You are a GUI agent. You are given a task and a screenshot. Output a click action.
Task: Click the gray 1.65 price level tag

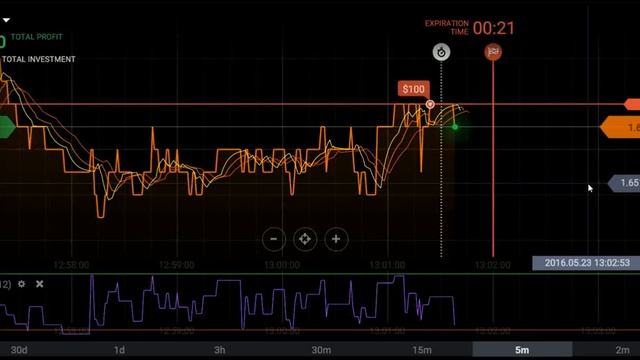coord(624,183)
